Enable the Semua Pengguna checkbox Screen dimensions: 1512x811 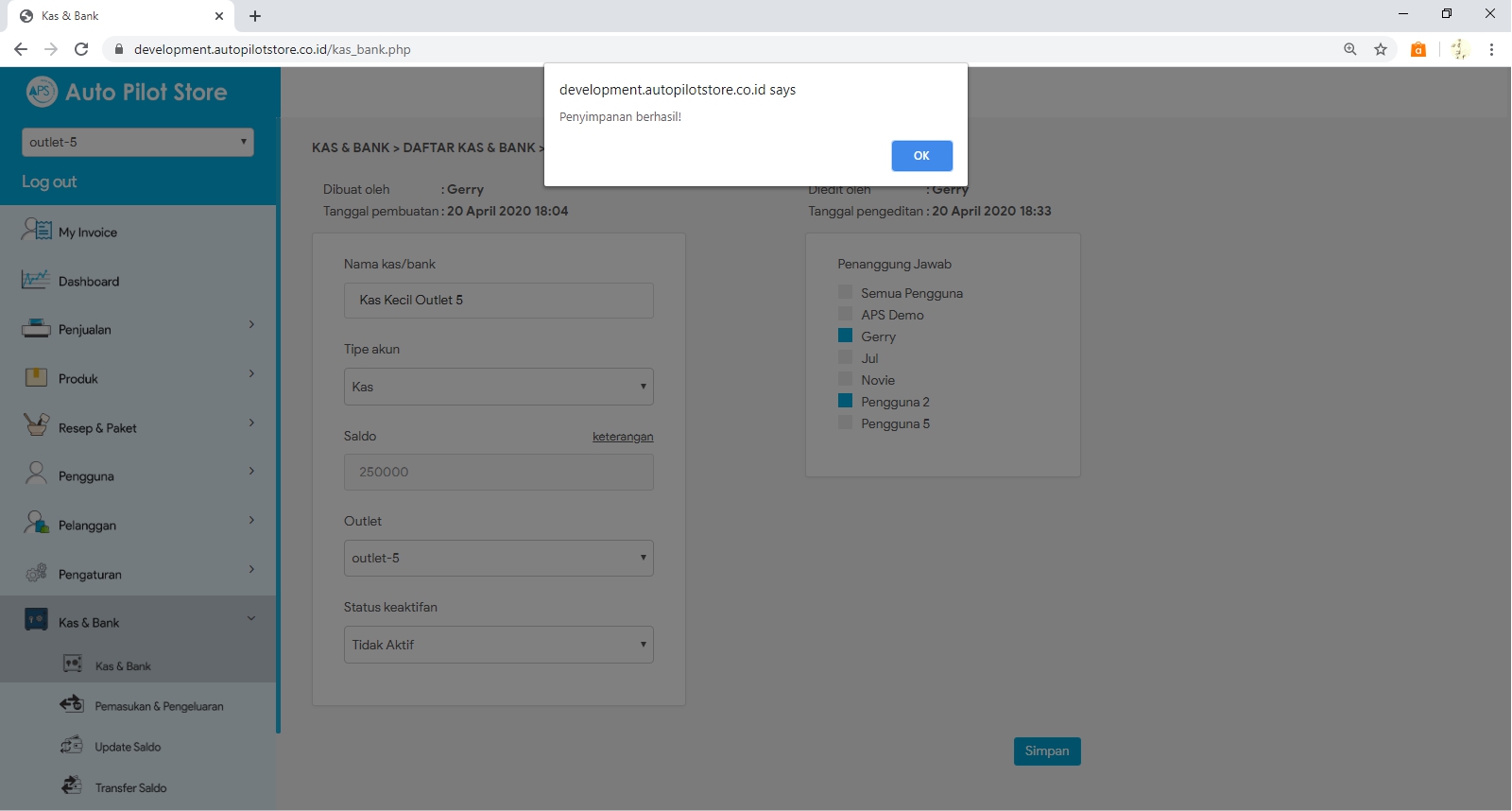[x=846, y=292]
